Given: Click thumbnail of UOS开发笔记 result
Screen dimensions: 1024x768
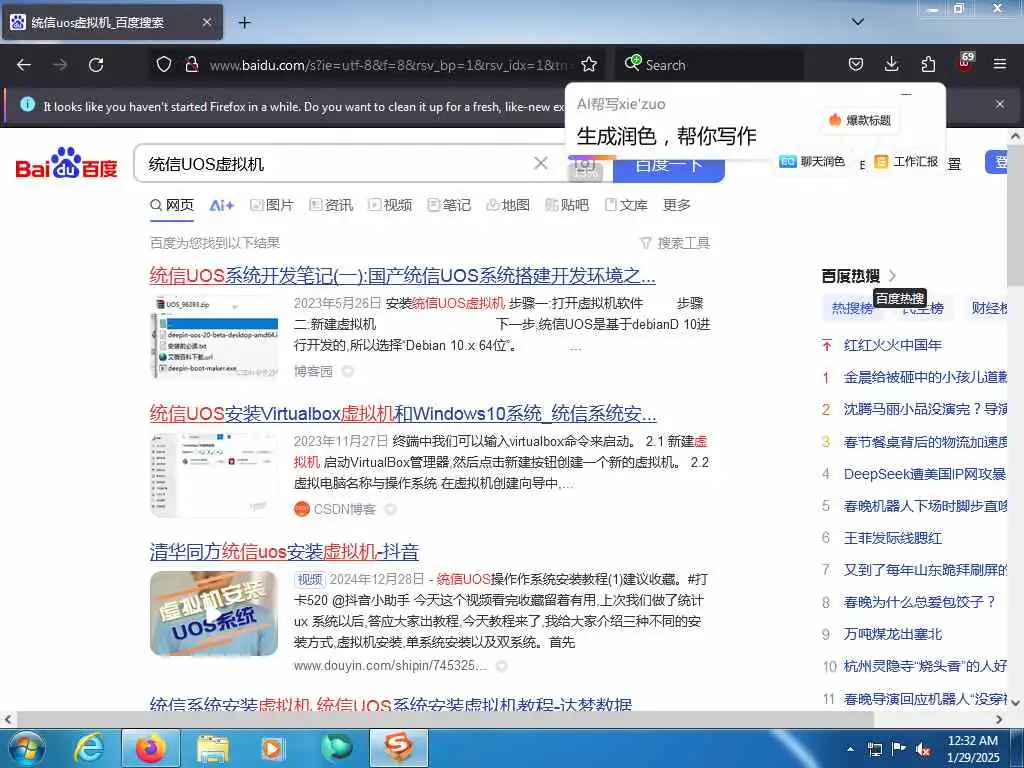Looking at the screenshot, I should coord(214,337).
